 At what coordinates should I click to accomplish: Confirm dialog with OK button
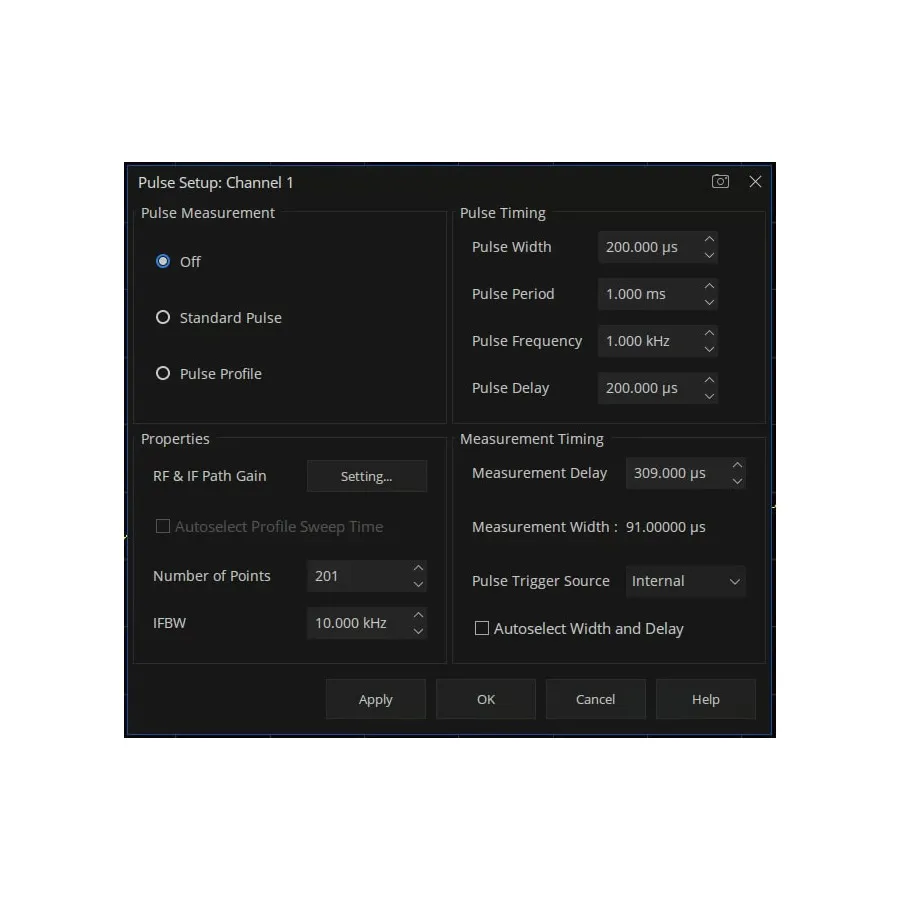[485, 699]
